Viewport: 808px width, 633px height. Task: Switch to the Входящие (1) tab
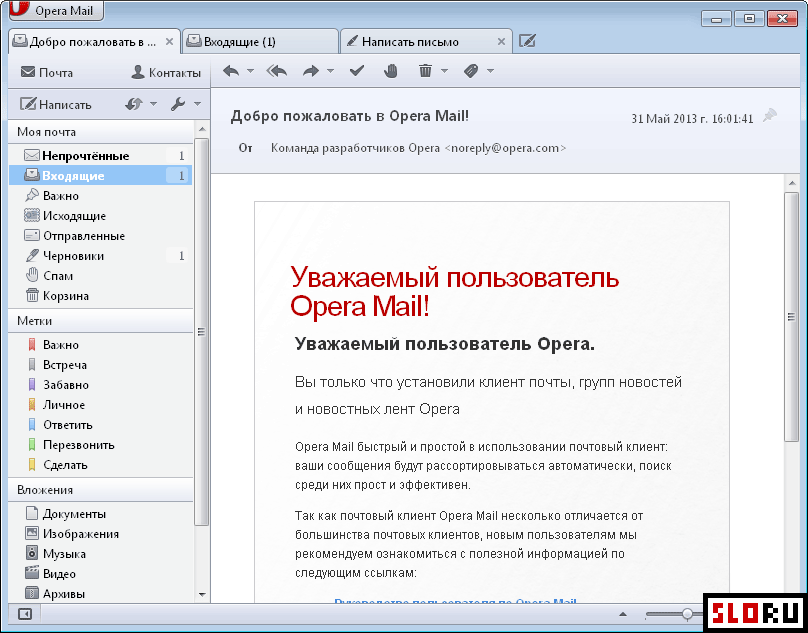coord(260,42)
